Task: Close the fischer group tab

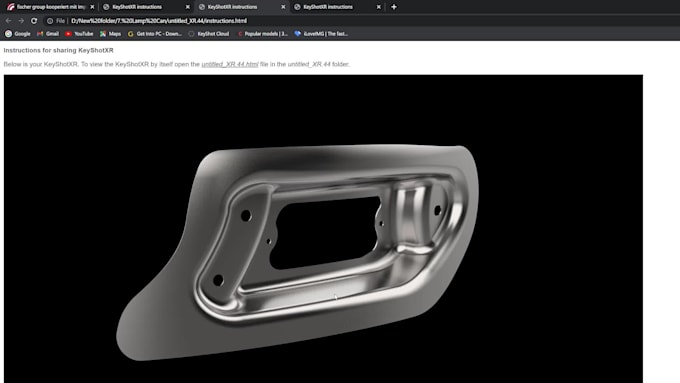Action: 92,7
